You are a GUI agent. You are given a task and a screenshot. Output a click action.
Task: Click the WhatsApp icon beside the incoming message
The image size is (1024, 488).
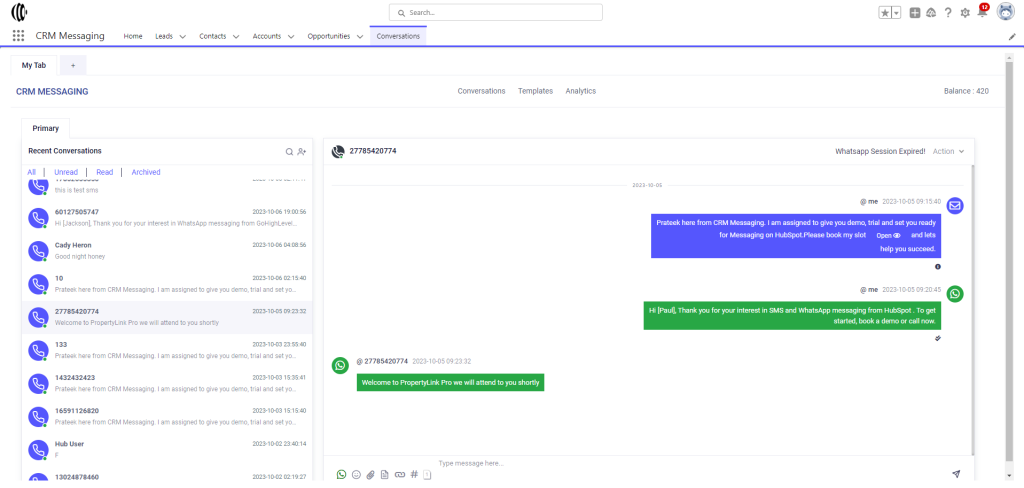340,365
